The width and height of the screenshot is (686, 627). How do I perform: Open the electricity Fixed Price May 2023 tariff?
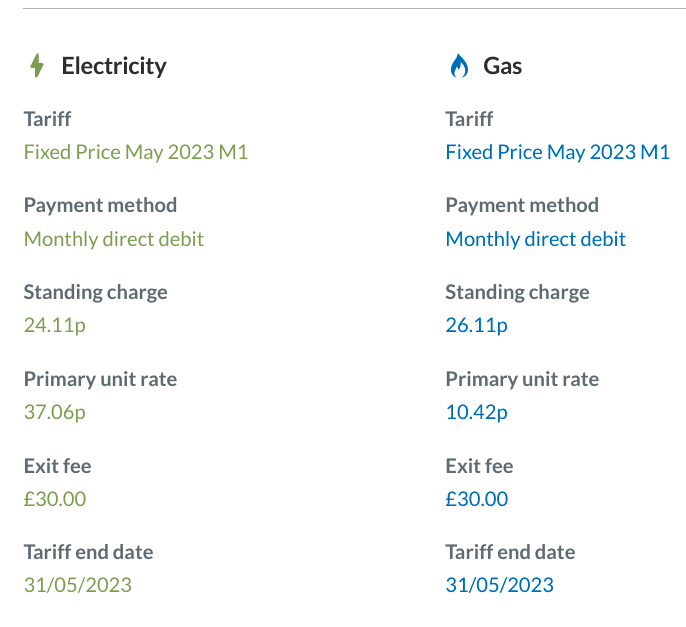pos(136,153)
